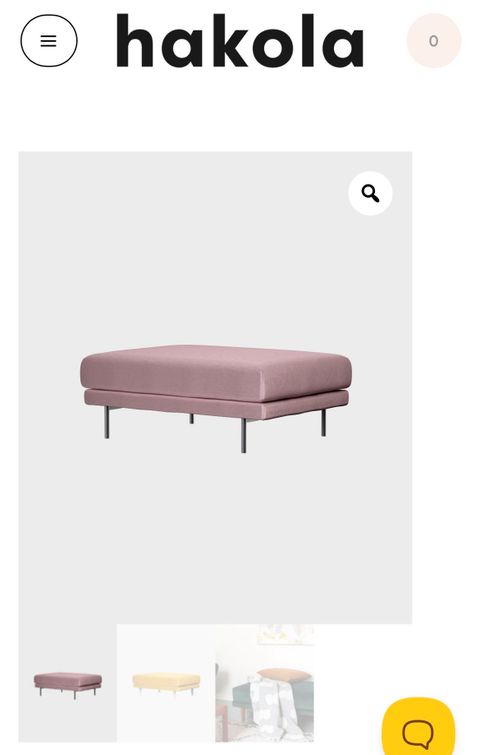The width and height of the screenshot is (480, 755).
Task: Open the cart showing 0 items
Action: [434, 40]
